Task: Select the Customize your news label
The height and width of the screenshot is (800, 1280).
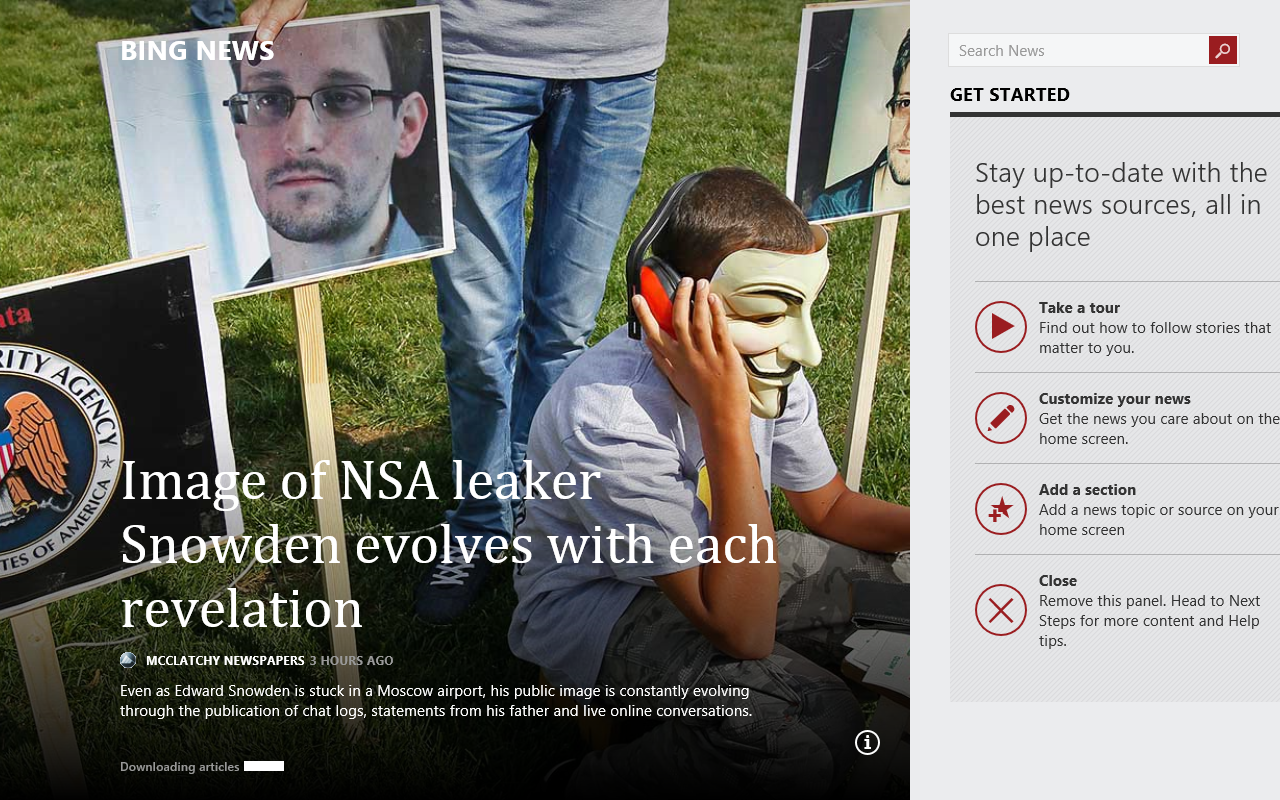Action: [x=1115, y=399]
